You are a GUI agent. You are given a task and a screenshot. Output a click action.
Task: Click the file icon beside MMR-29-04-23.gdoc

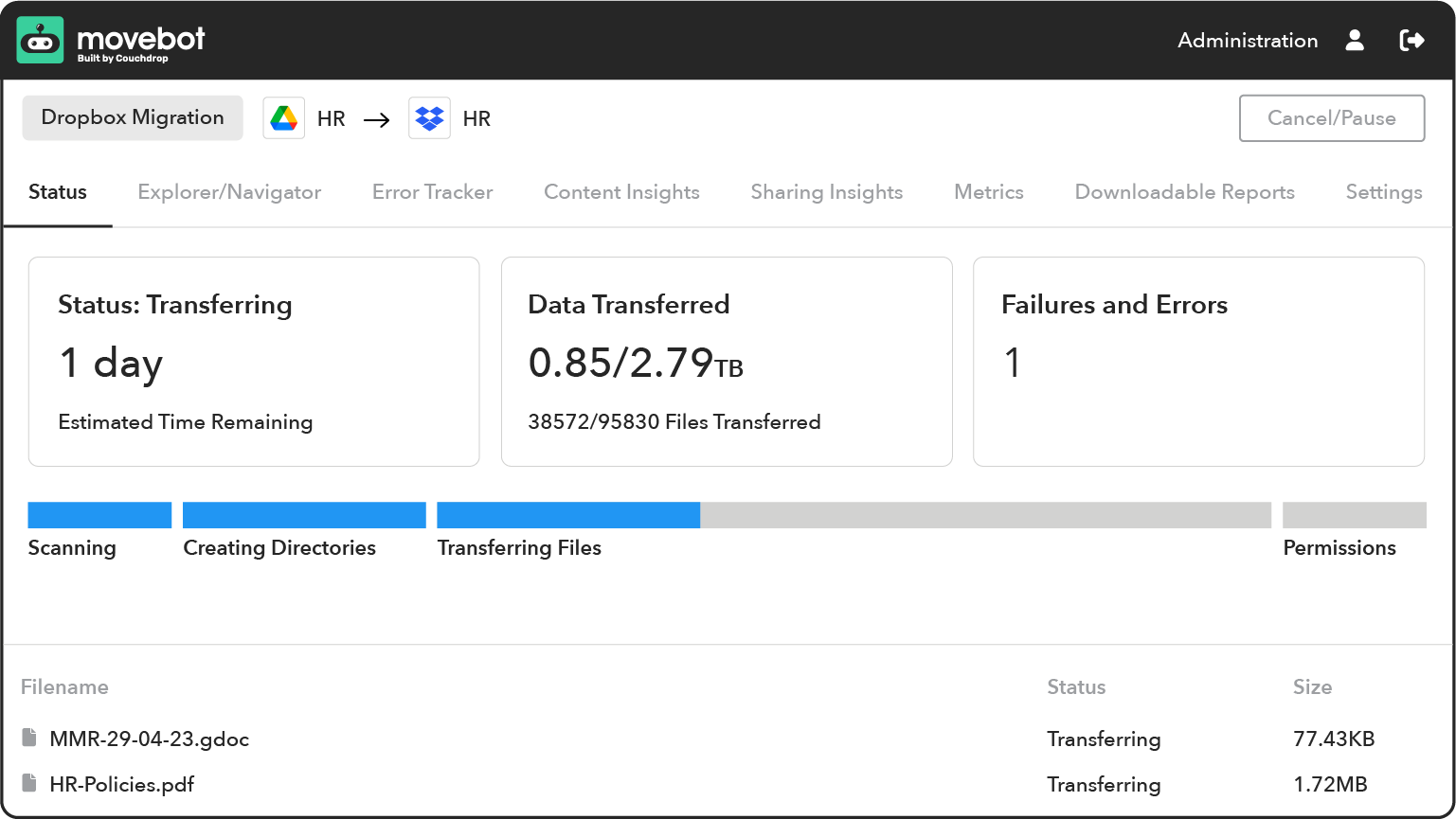point(30,739)
